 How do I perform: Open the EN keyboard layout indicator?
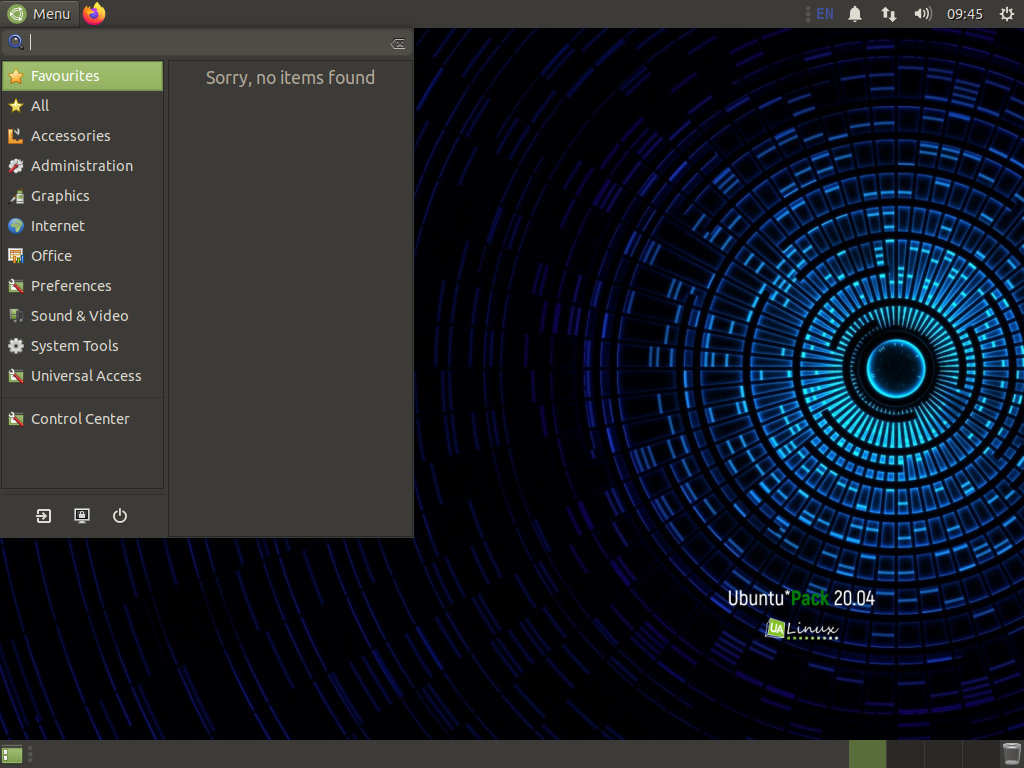pyautogui.click(x=825, y=14)
